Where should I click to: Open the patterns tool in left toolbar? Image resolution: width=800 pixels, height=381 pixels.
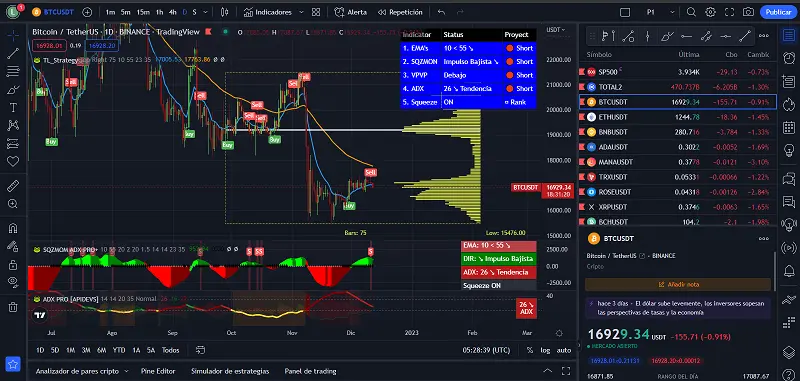[x=13, y=125]
